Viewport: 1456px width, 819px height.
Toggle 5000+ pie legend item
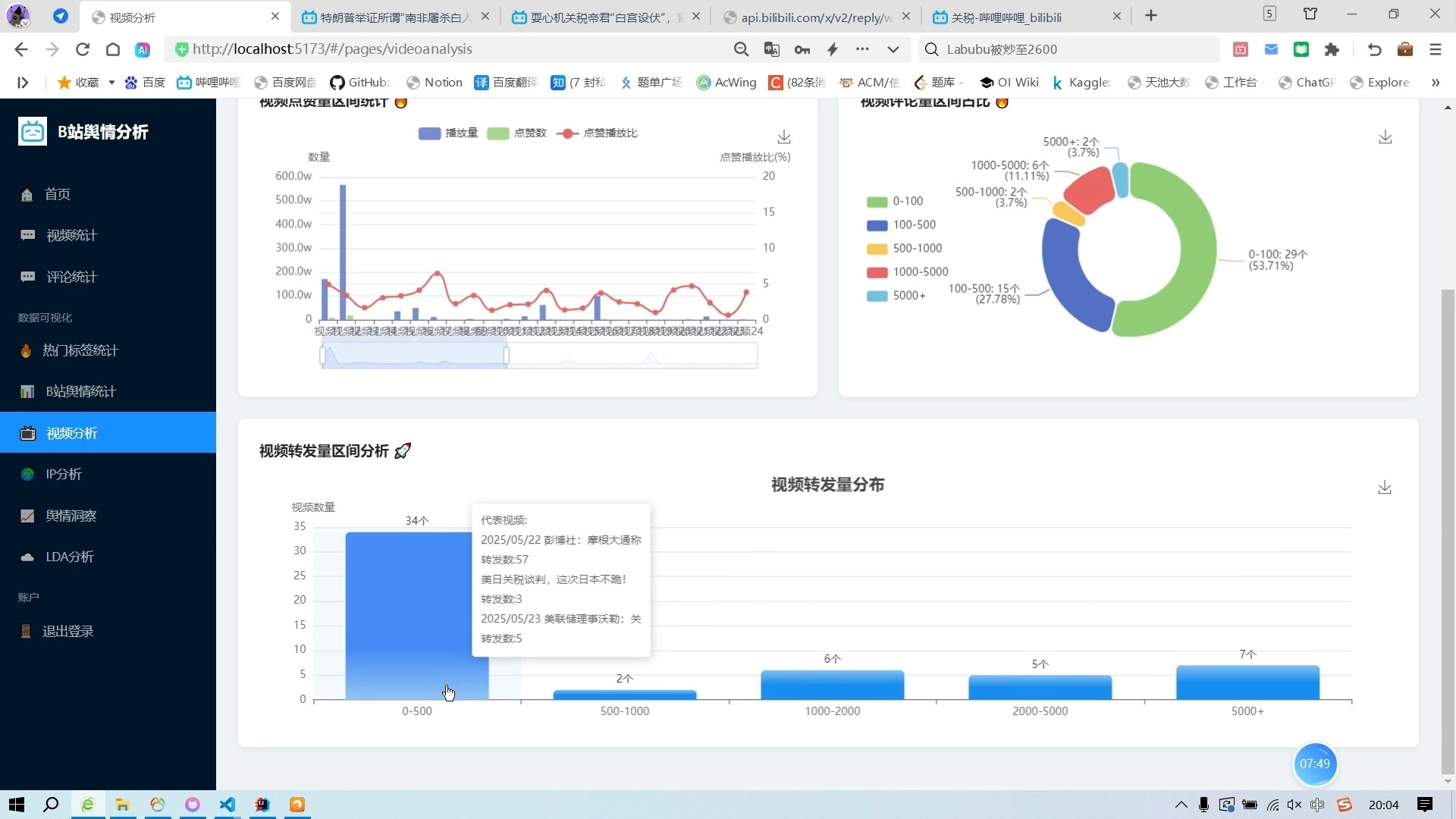point(896,296)
